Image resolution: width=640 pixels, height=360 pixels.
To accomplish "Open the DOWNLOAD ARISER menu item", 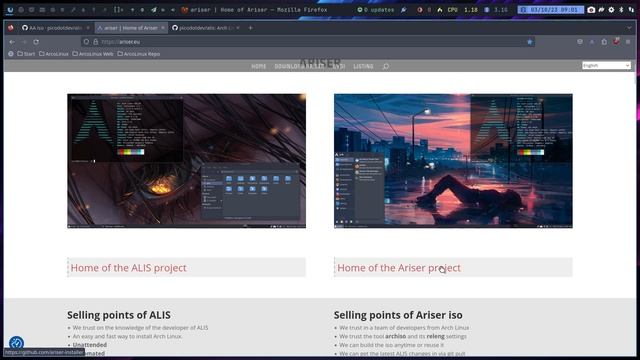I will coord(300,66).
